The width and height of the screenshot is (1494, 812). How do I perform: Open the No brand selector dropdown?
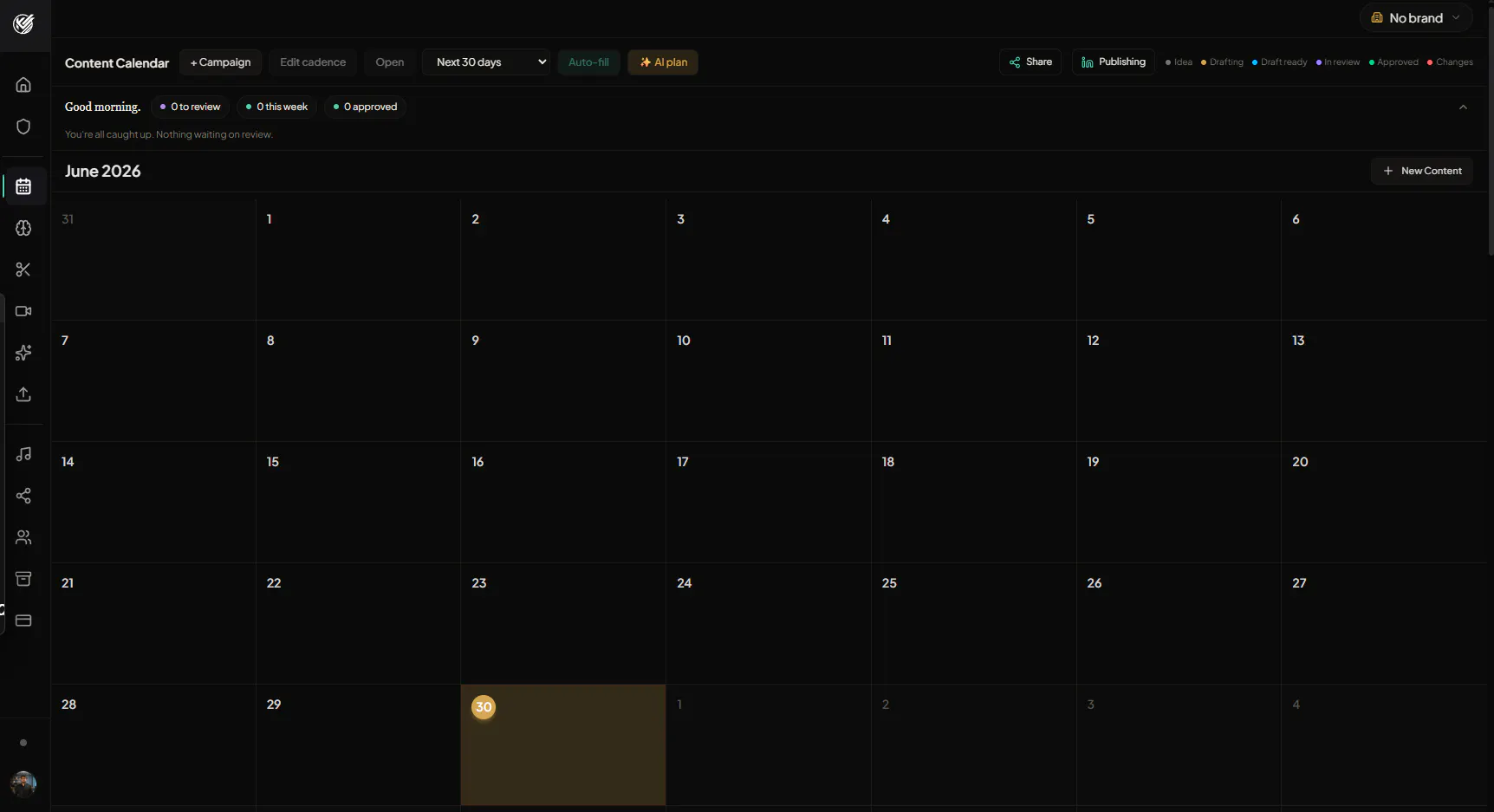pyautogui.click(x=1416, y=18)
